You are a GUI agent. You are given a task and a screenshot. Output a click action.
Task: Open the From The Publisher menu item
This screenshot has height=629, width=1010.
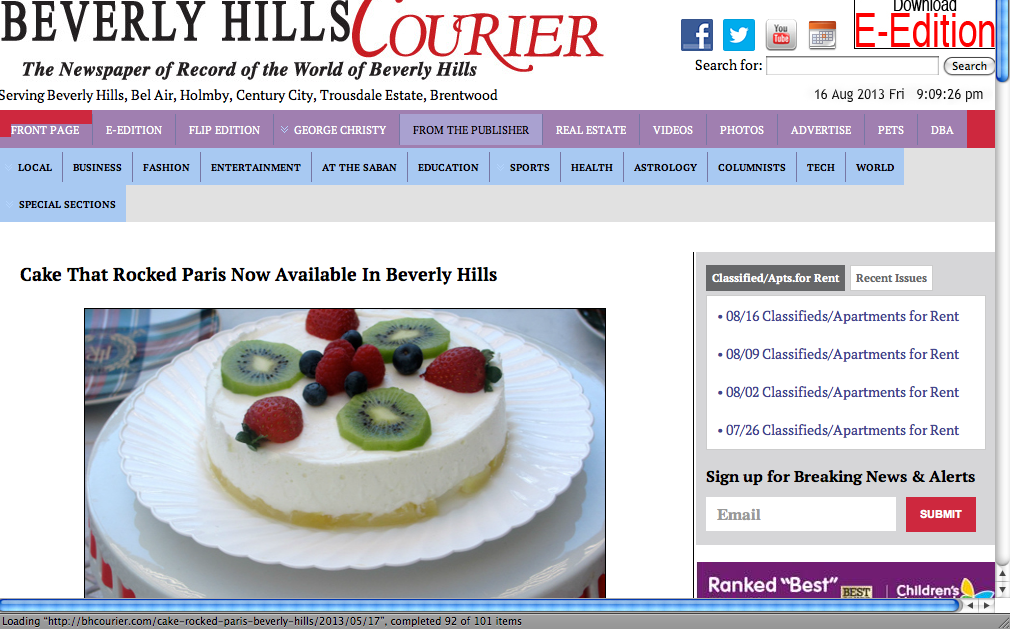click(x=471, y=129)
